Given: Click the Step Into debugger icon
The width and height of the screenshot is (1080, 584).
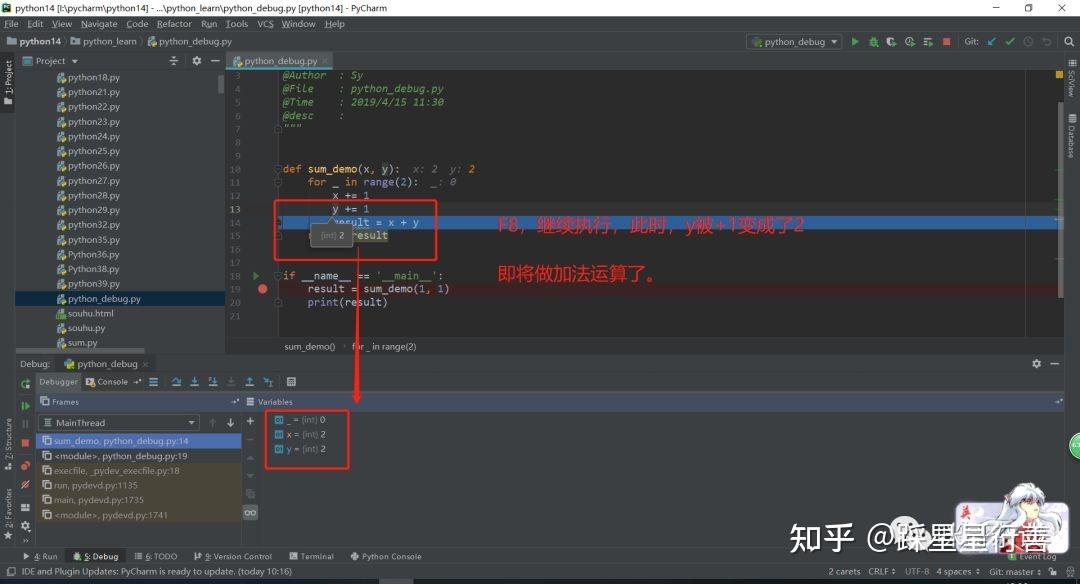Looking at the screenshot, I should coord(195,381).
